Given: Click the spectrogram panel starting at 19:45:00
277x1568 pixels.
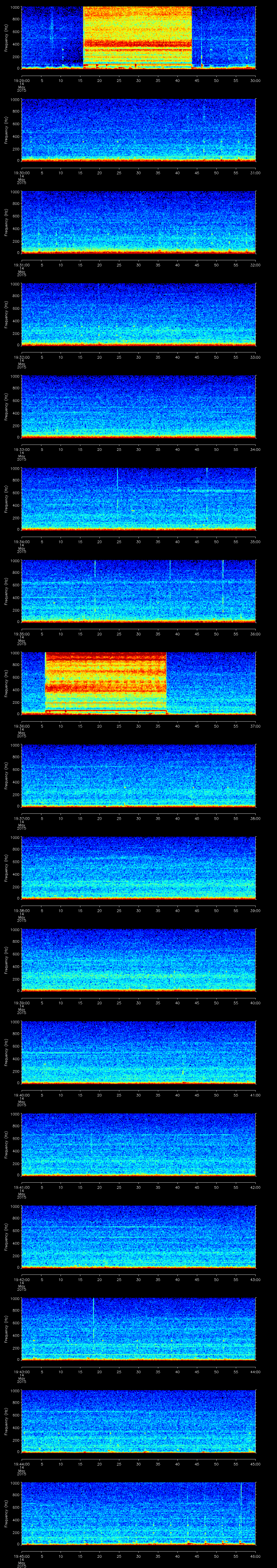Looking at the screenshot, I should point(138,1513).
